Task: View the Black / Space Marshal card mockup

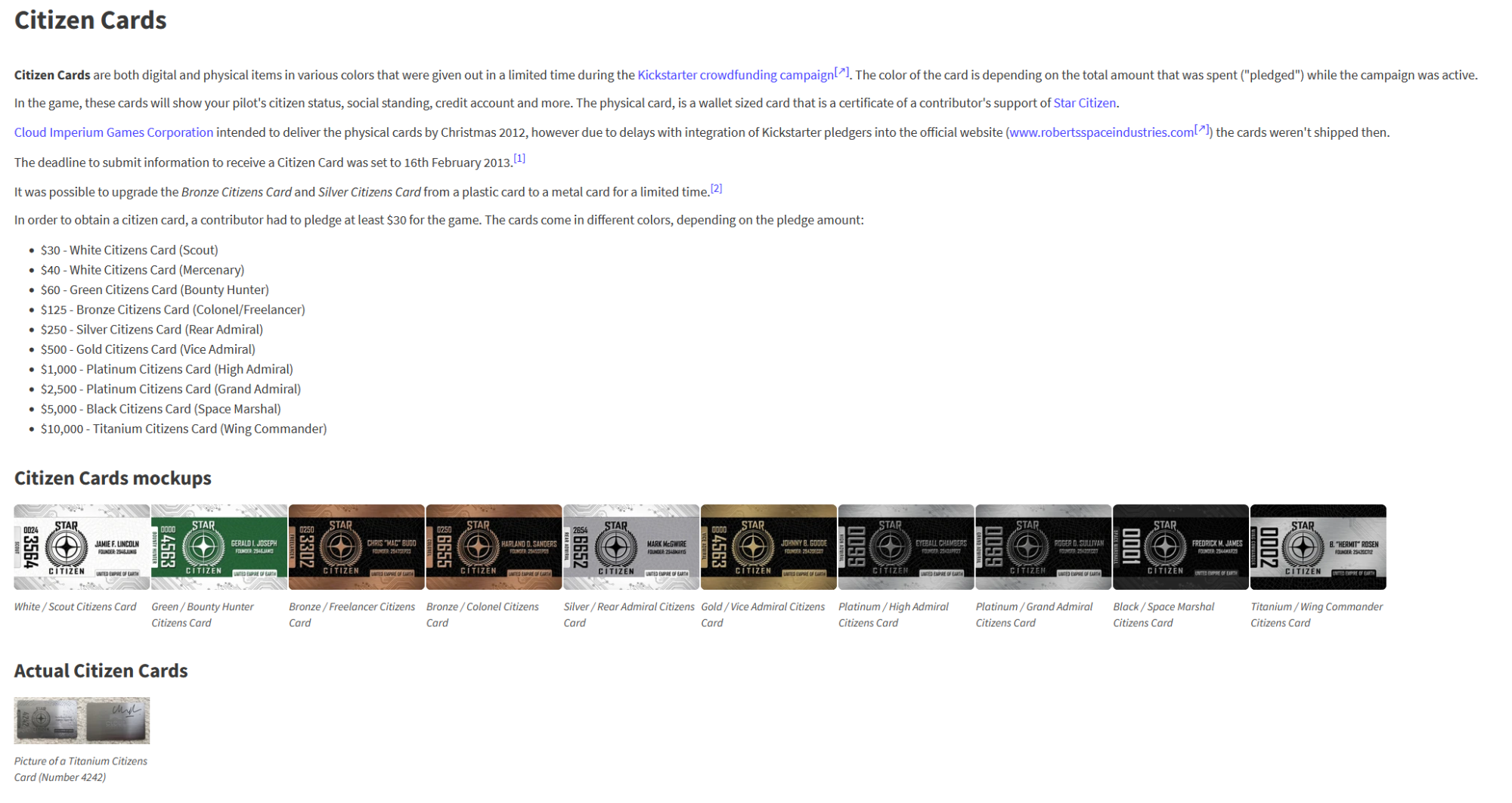Action: (1180, 547)
